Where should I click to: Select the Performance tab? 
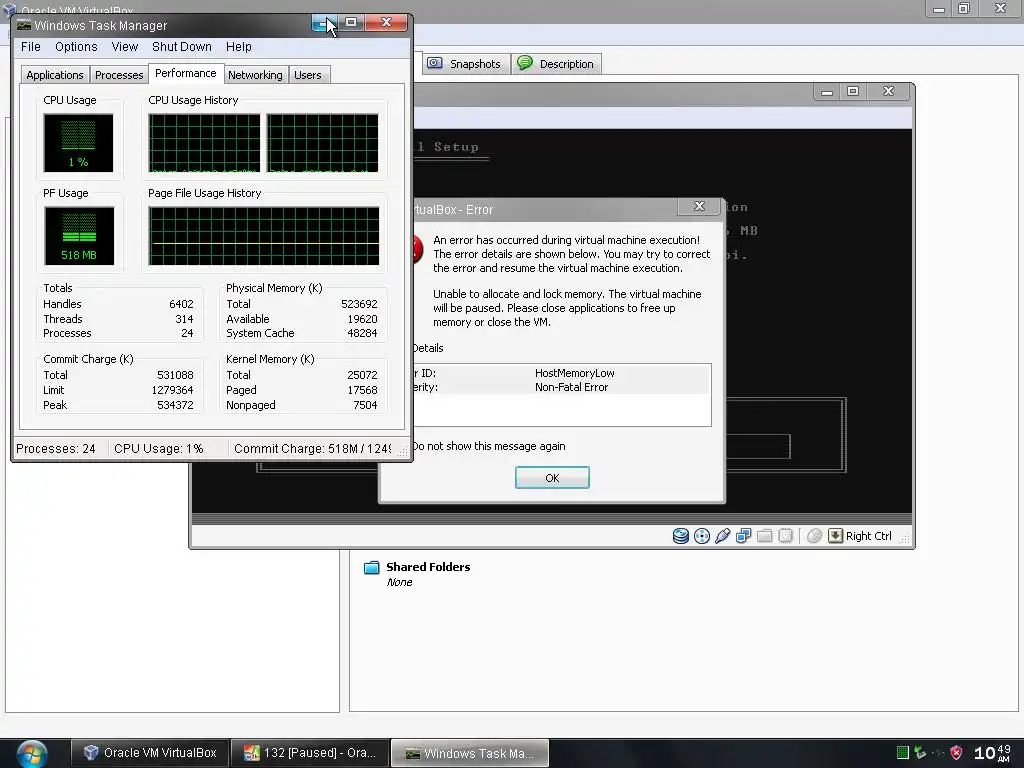(x=185, y=73)
